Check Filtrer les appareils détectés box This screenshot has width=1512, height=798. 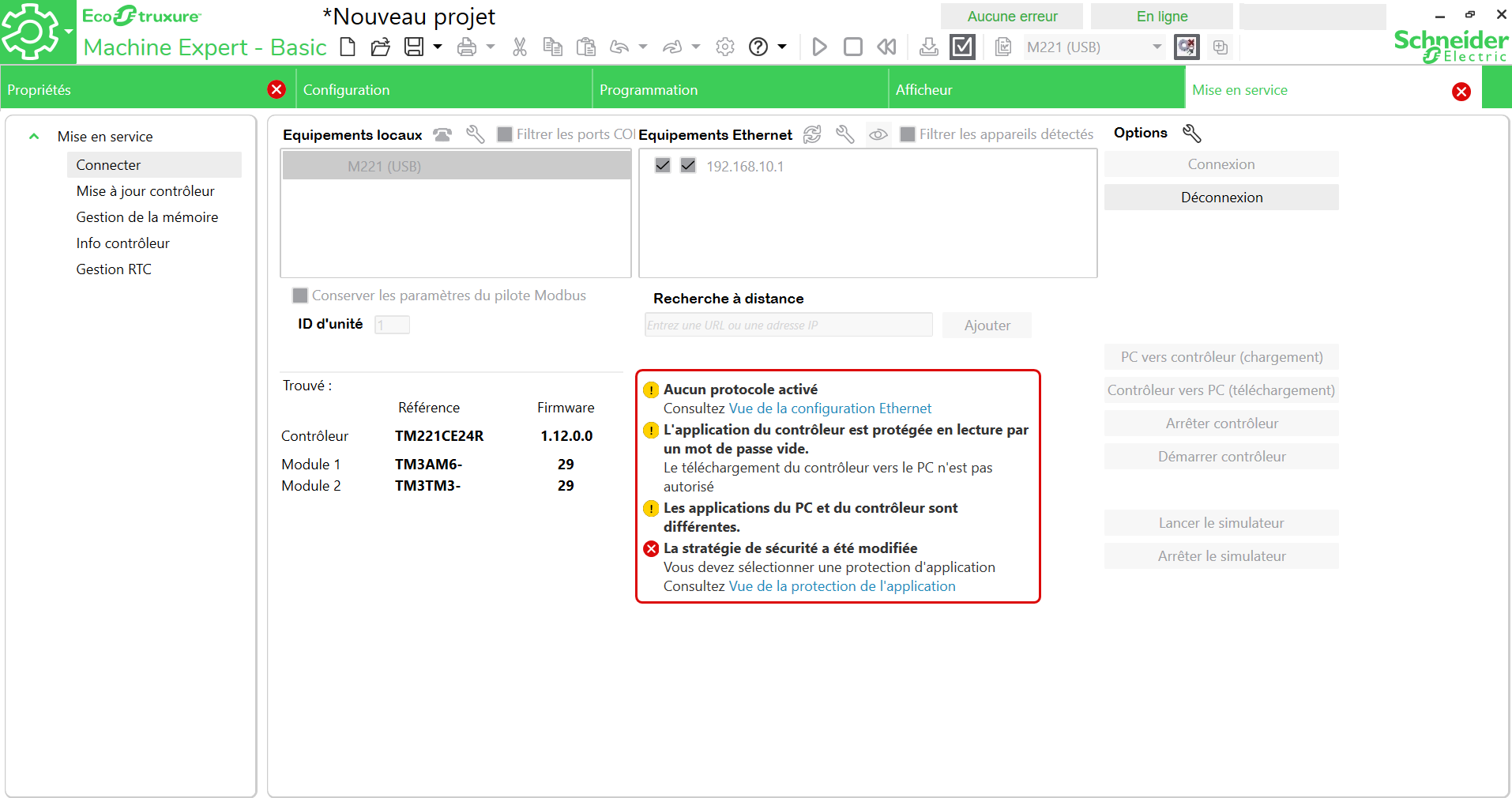pyautogui.click(x=908, y=135)
